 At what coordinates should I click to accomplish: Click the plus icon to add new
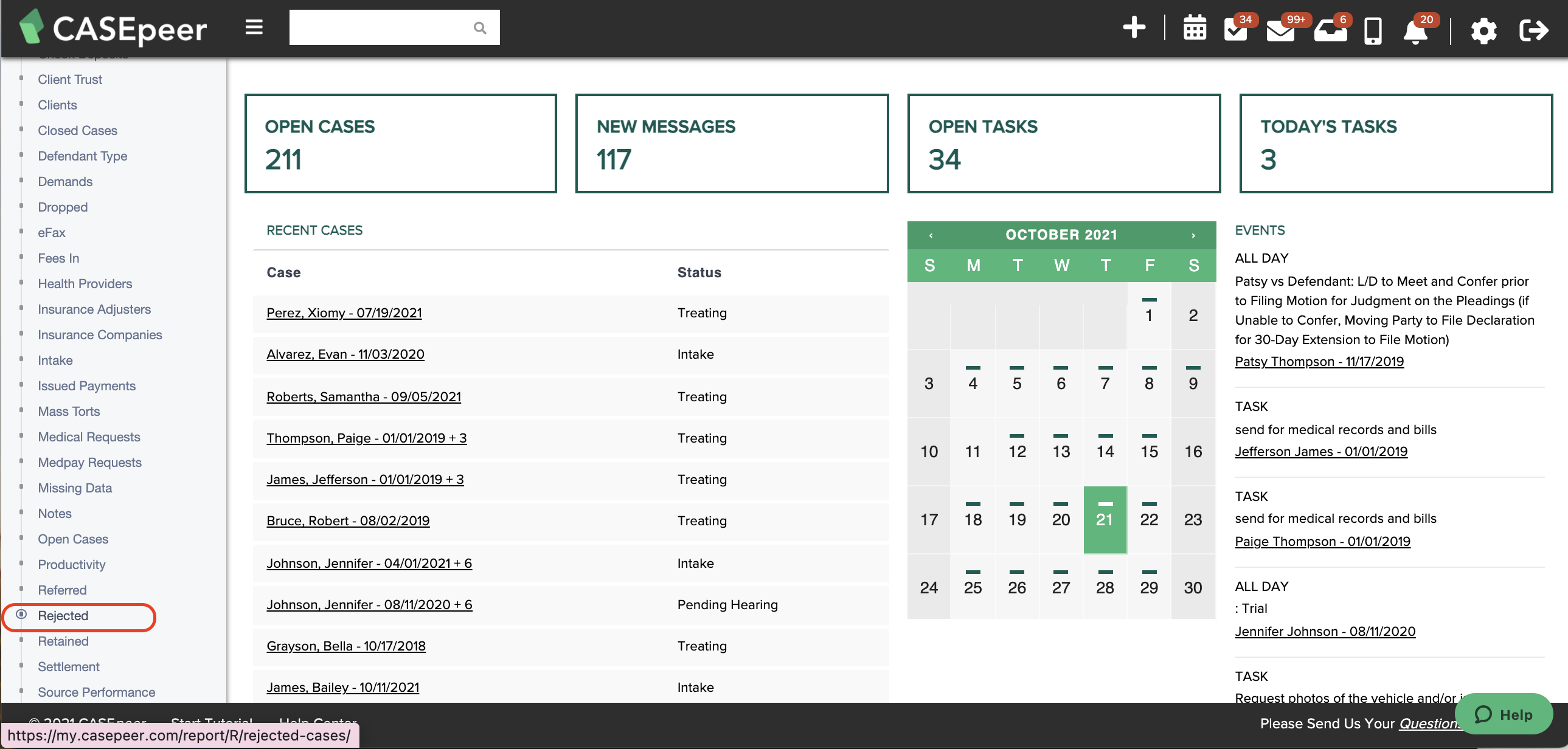(x=1133, y=28)
